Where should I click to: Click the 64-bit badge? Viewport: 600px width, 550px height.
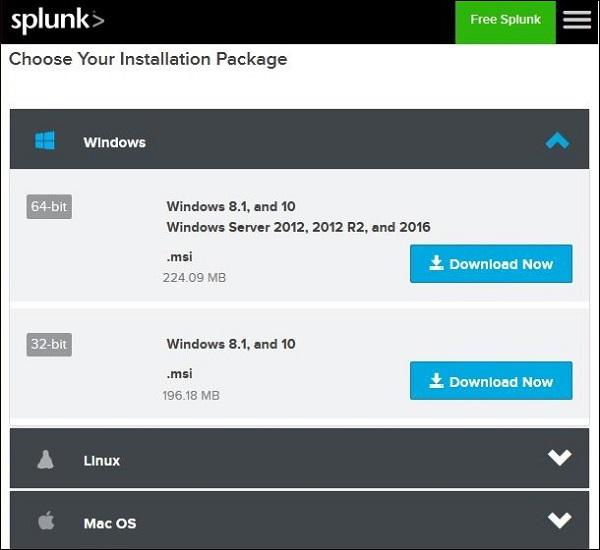[x=49, y=207]
